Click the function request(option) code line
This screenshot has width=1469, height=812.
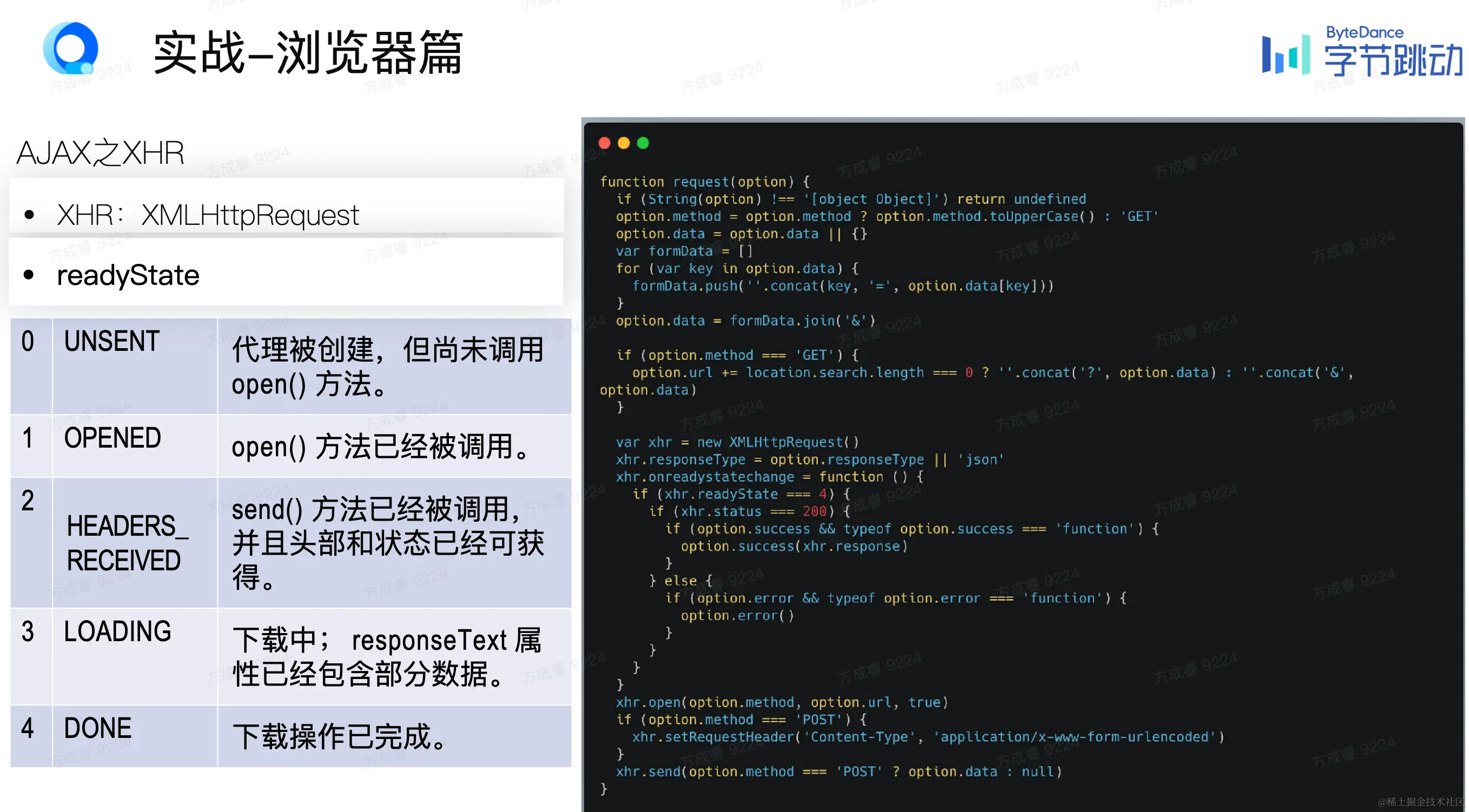coord(704,182)
